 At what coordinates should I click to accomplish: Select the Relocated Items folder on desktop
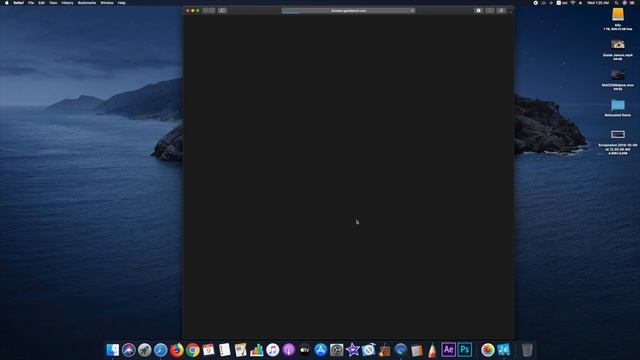click(618, 105)
